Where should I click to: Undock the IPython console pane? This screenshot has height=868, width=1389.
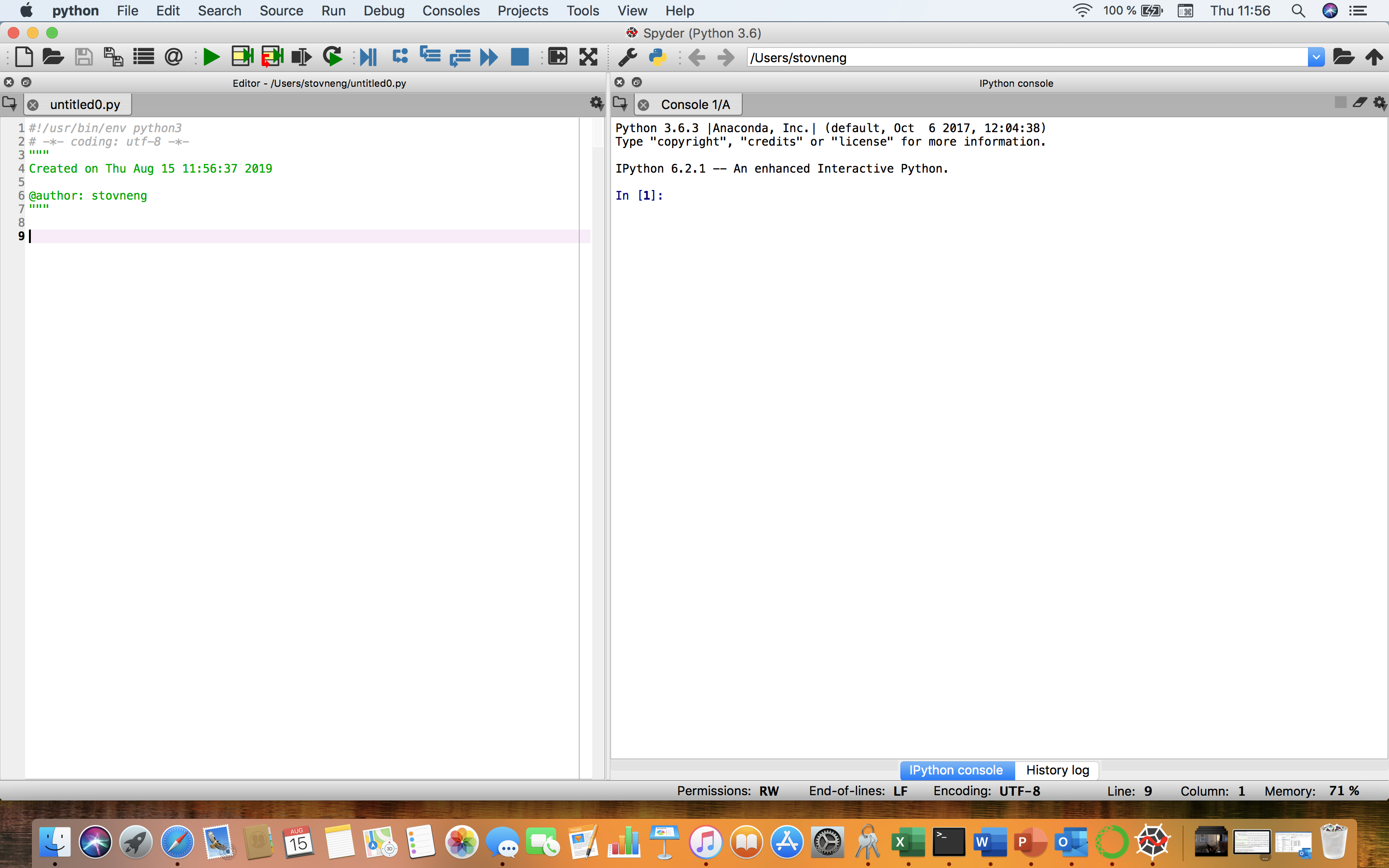(637, 82)
